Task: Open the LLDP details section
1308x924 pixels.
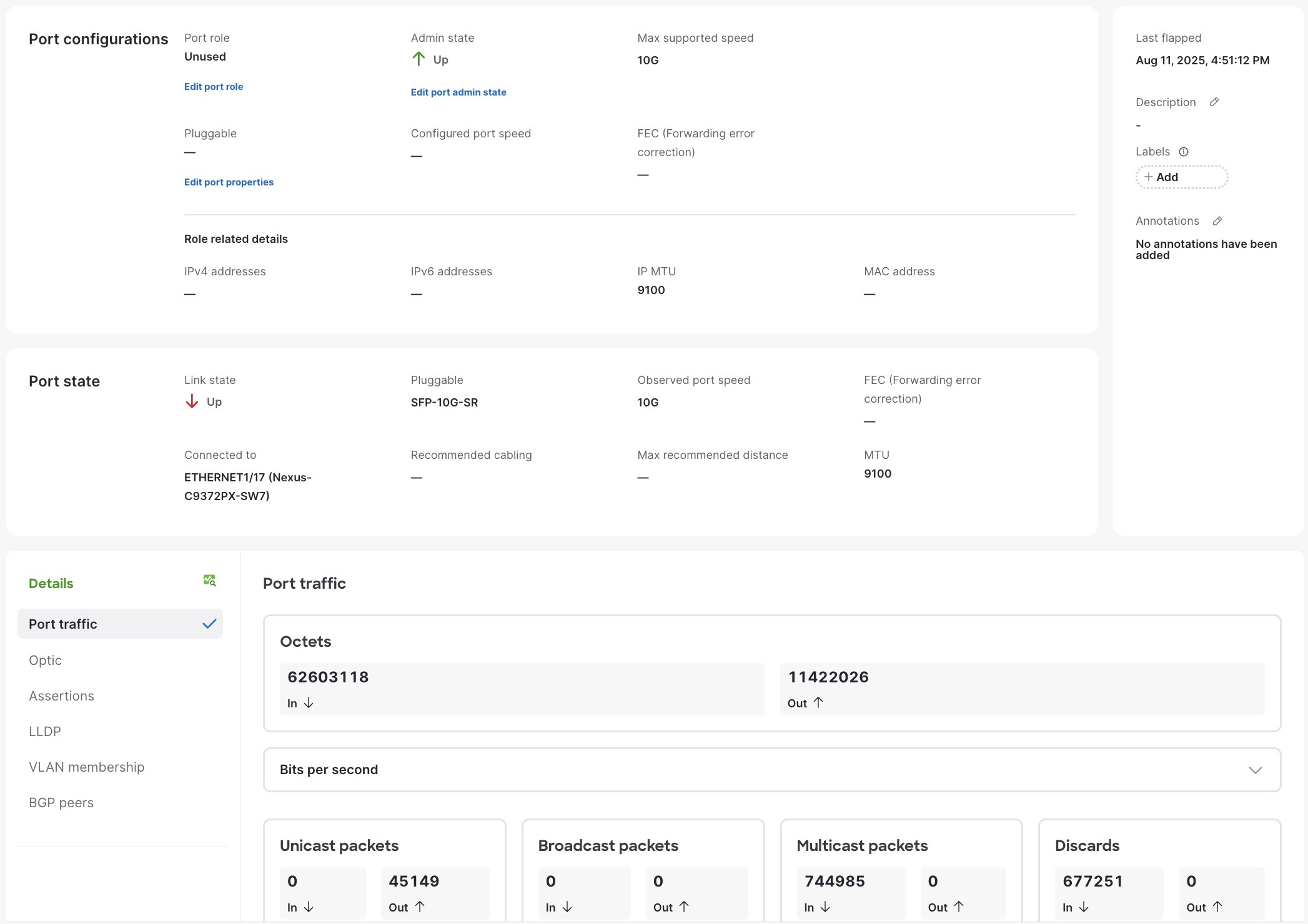Action: pyautogui.click(x=45, y=731)
